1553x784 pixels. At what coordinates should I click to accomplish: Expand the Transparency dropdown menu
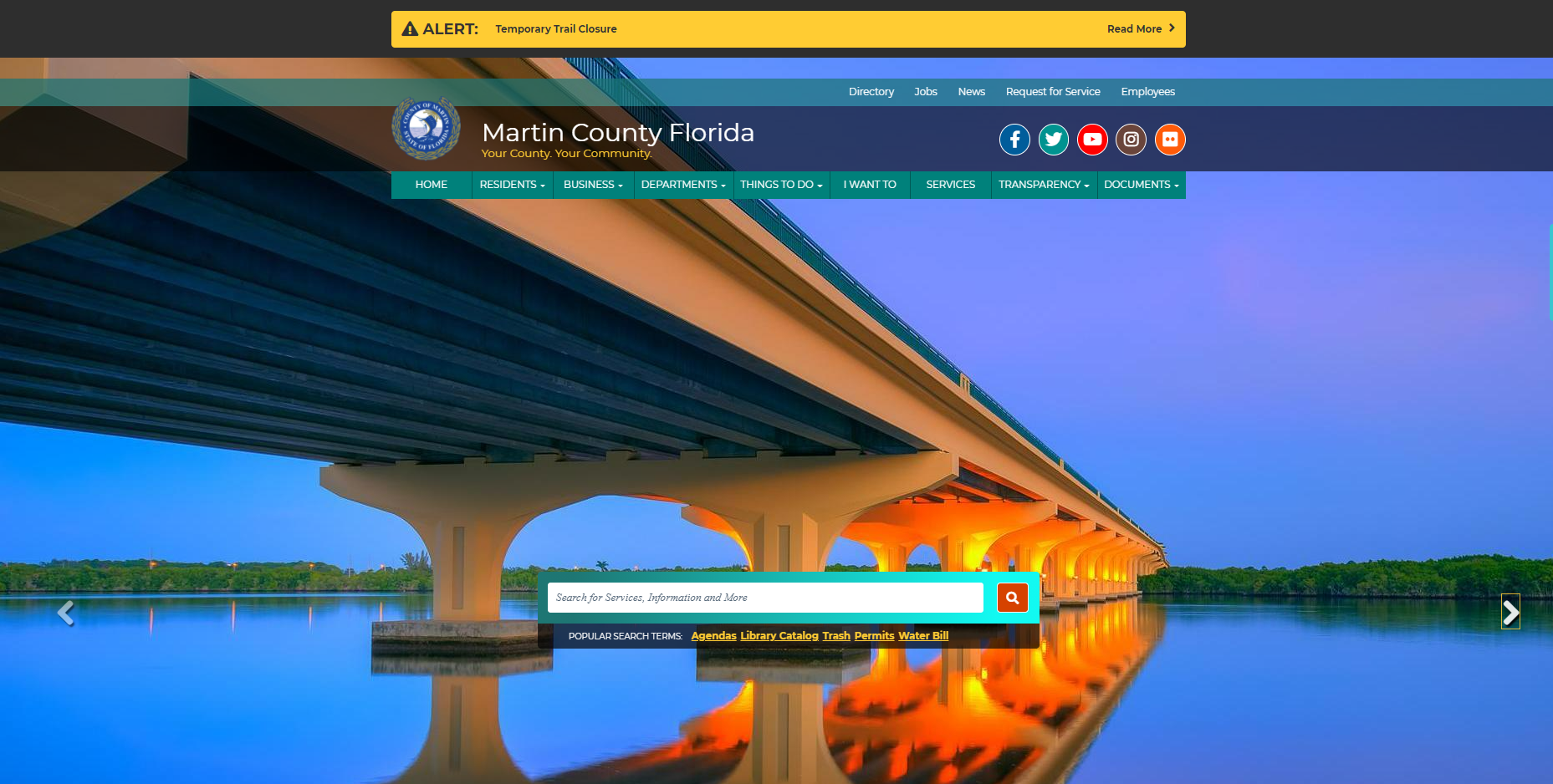point(1044,185)
